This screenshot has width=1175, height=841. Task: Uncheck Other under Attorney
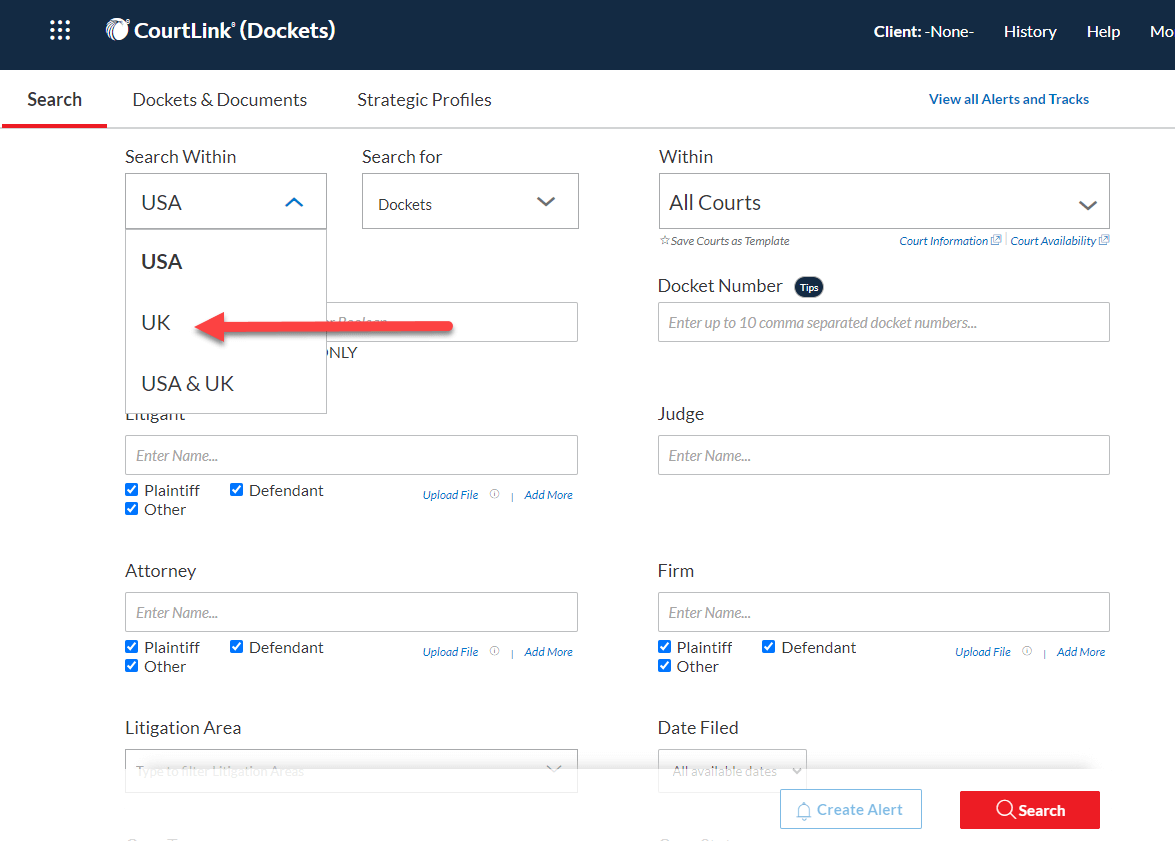coord(132,666)
